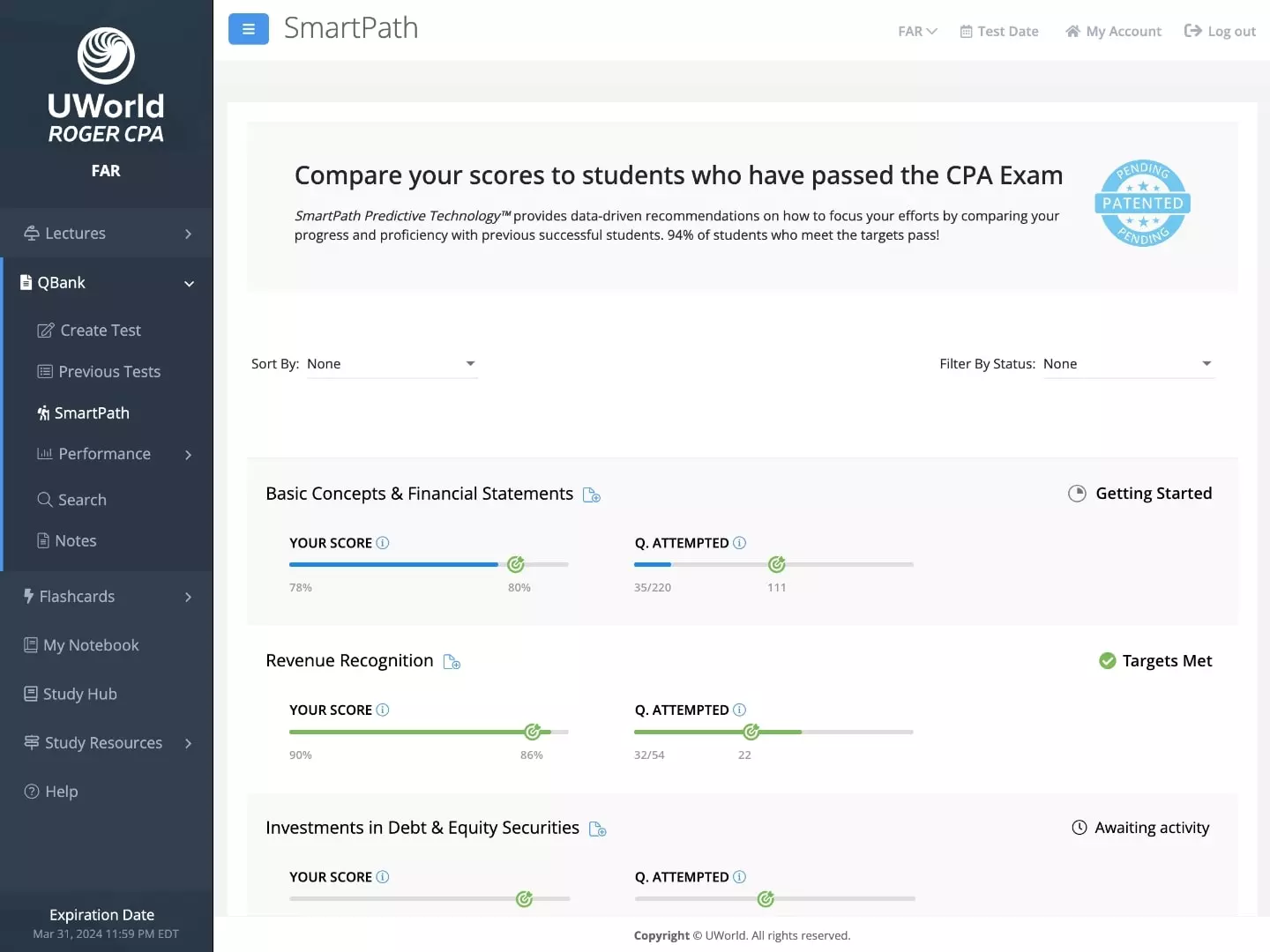Click the QBank document icon
The image size is (1270, 952).
[x=26, y=283]
